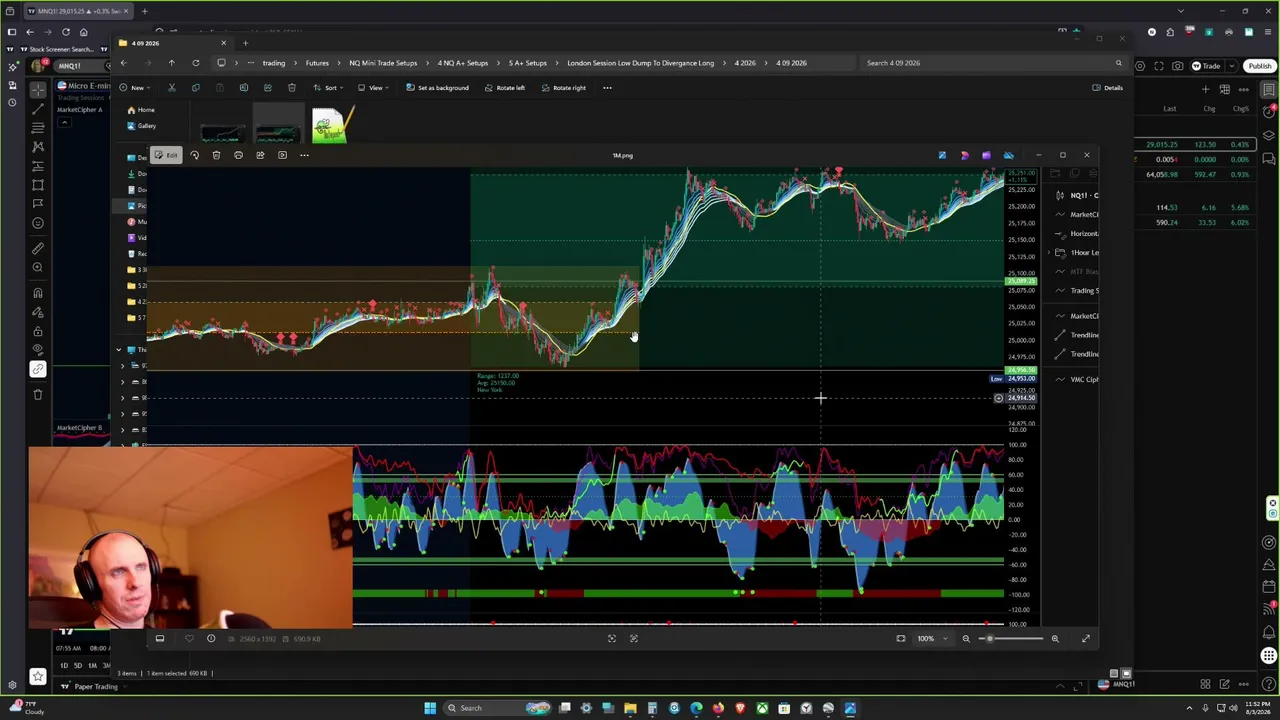Print the image from Photos toolbar
Image resolution: width=1280 pixels, height=720 pixels.
coord(238,155)
